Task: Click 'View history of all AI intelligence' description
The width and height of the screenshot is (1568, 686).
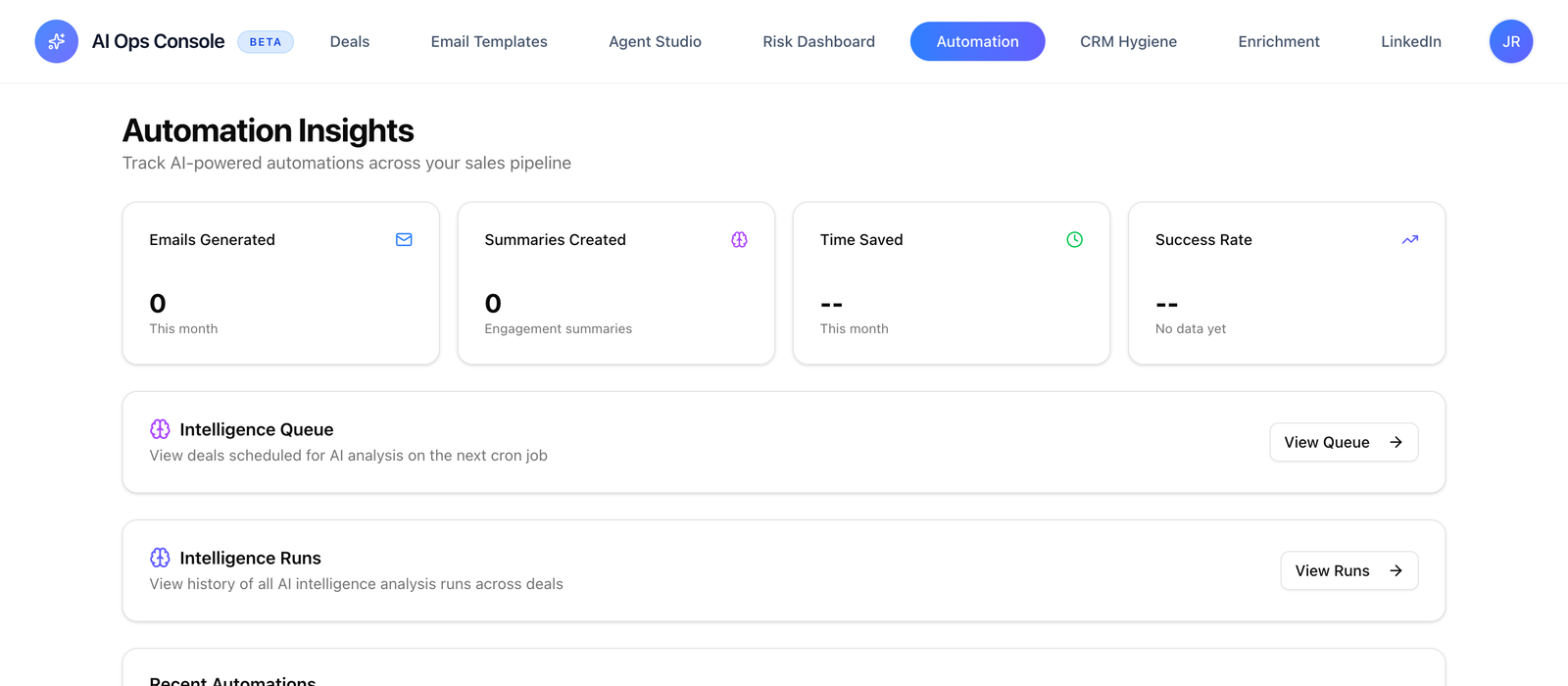Action: [356, 583]
